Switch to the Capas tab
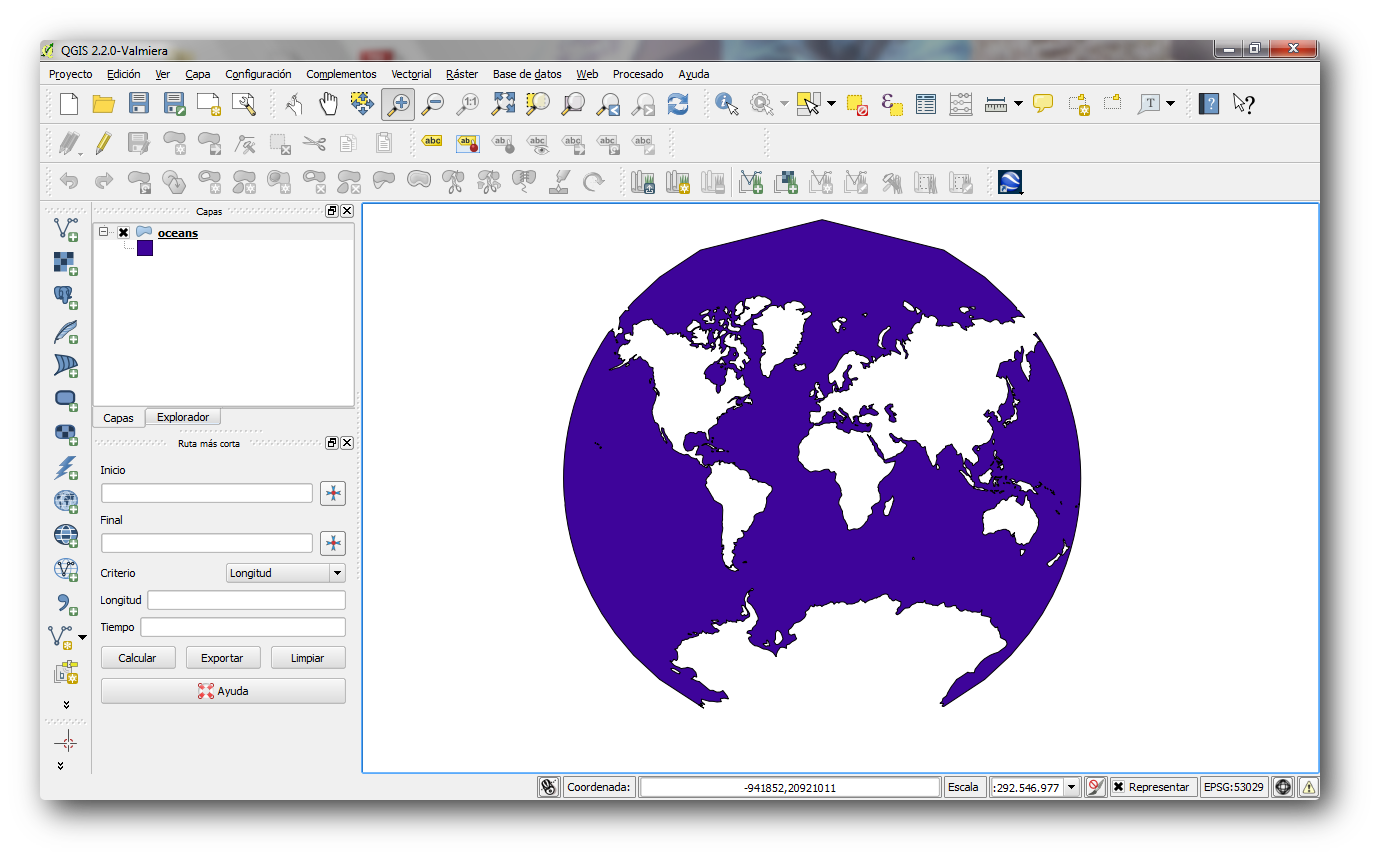1380x860 pixels. 118,418
